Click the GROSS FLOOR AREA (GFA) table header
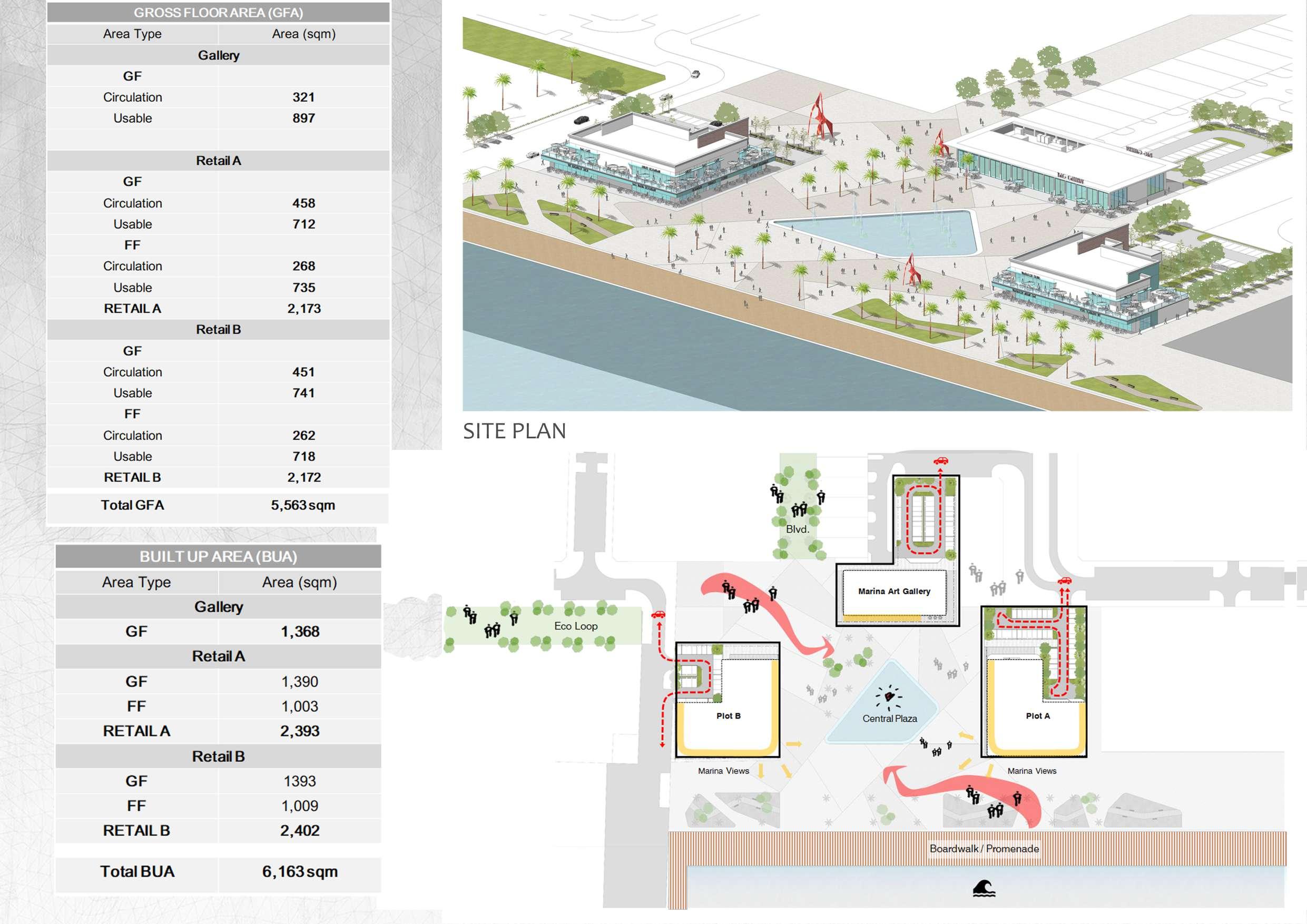1307x924 pixels. [x=218, y=13]
